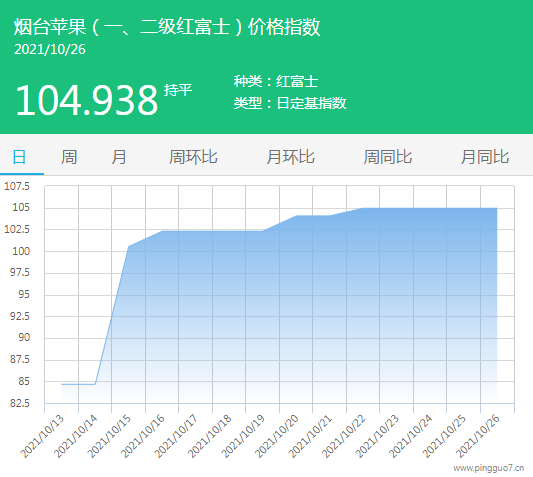This screenshot has width=533, height=477.
Task: Click the 2021/10/22 data point on chart
Action: [363, 208]
